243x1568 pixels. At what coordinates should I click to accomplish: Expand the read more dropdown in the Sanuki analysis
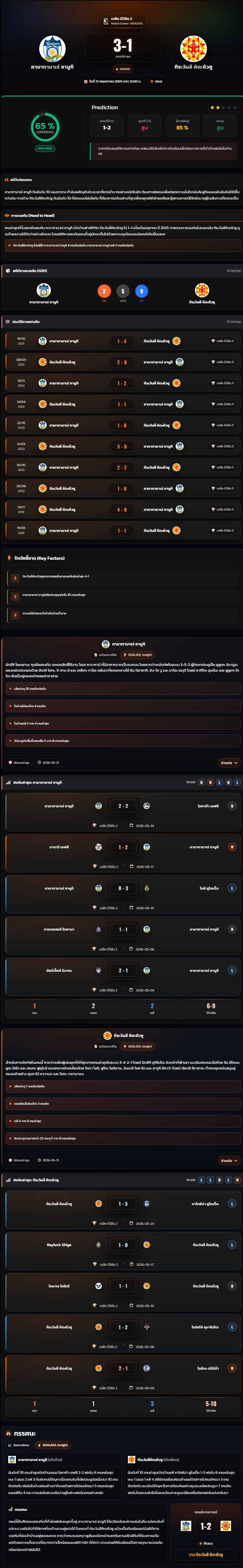[229, 763]
